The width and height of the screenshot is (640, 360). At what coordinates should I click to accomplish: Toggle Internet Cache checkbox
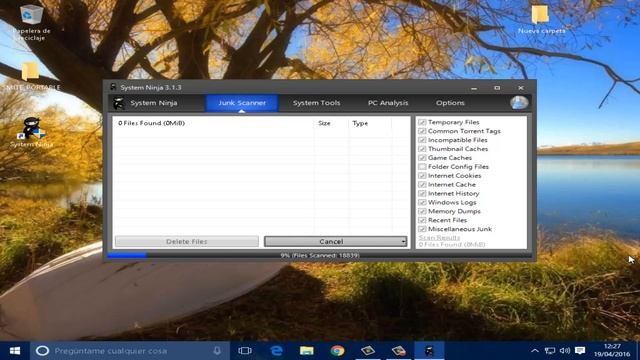pos(422,184)
